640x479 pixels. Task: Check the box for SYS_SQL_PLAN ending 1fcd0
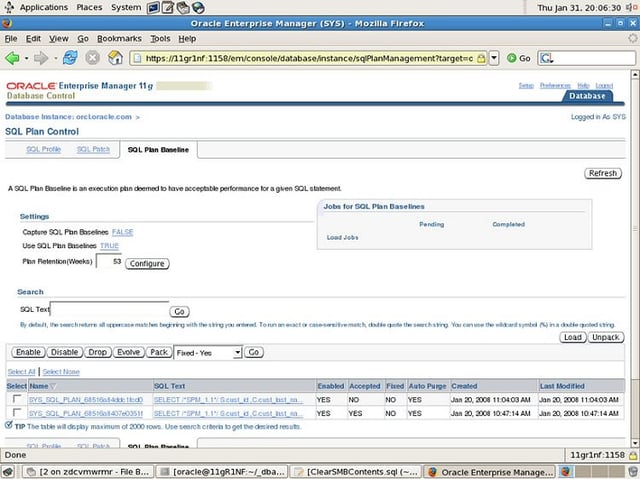pyautogui.click(x=17, y=399)
